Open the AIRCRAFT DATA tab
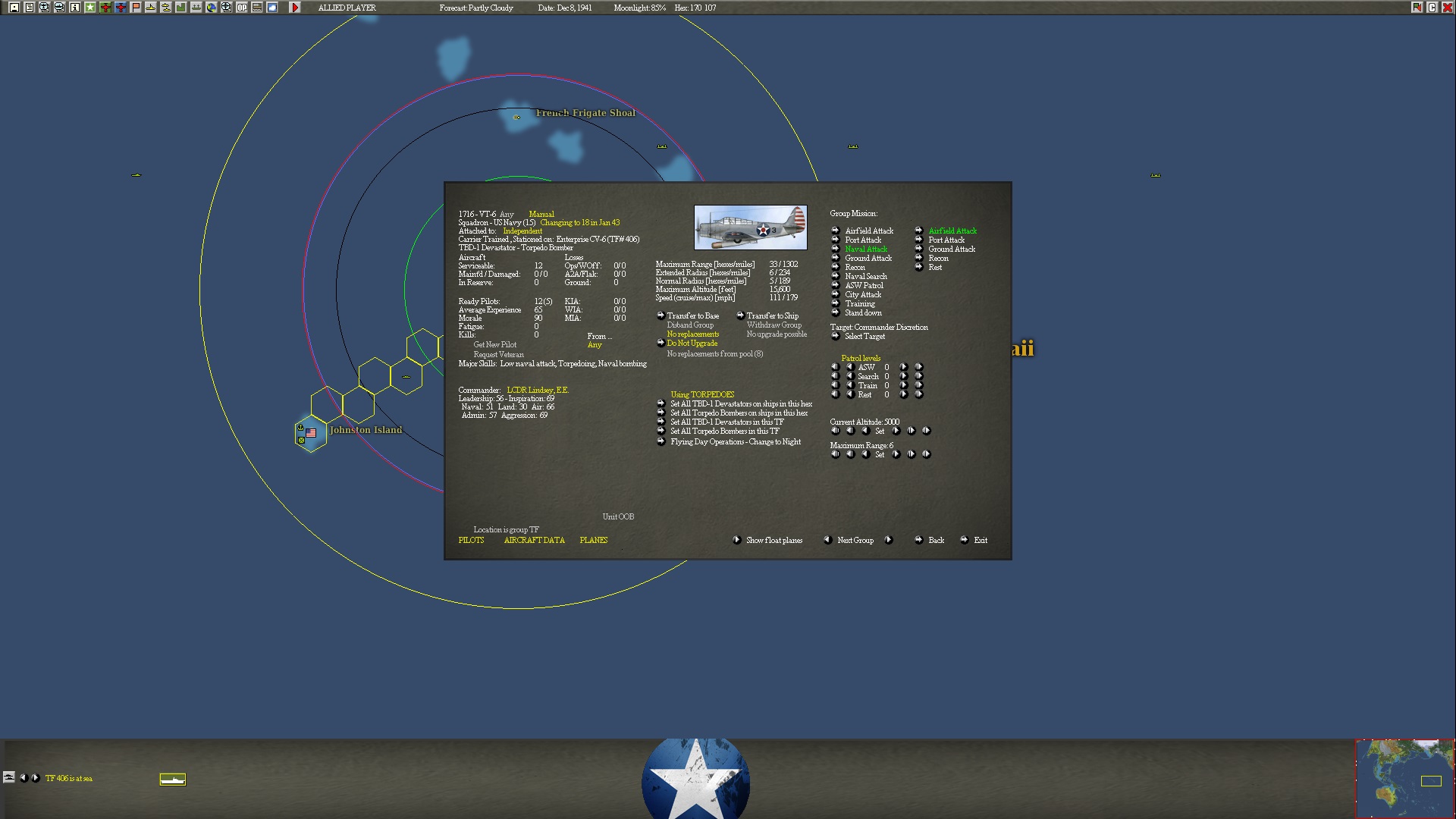 (x=534, y=541)
